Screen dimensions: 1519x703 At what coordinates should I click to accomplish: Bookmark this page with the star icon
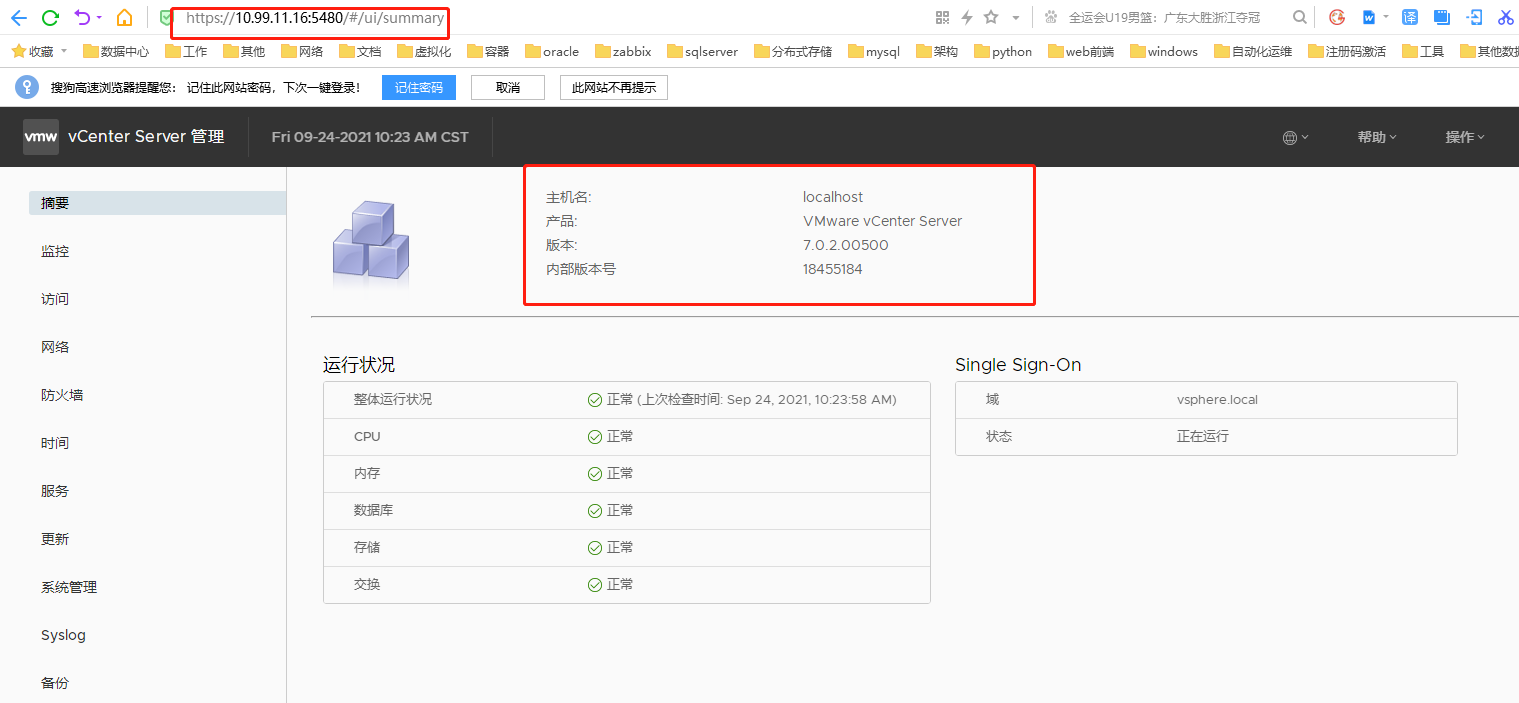coord(991,17)
